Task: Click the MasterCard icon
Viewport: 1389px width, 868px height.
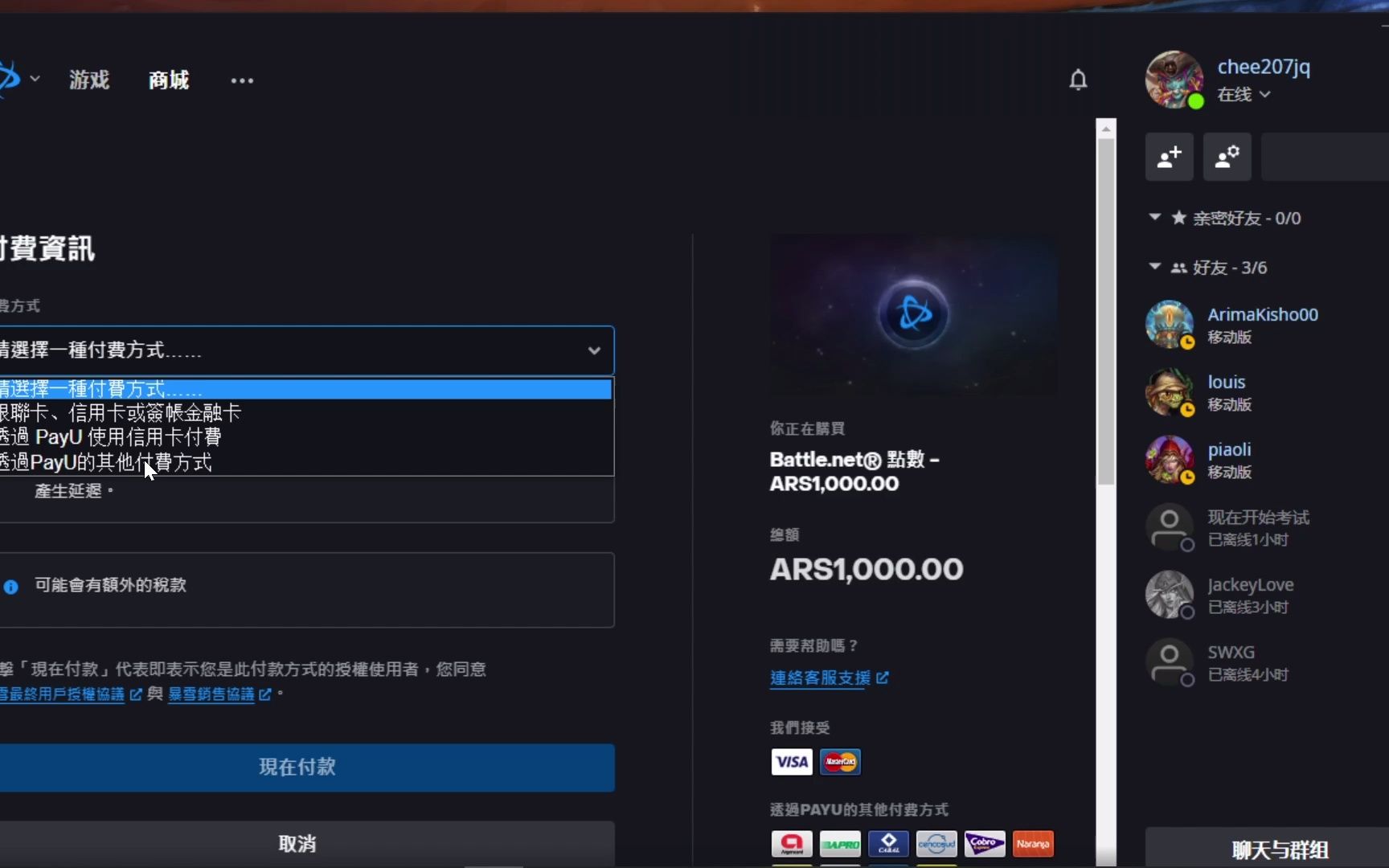Action: point(840,762)
